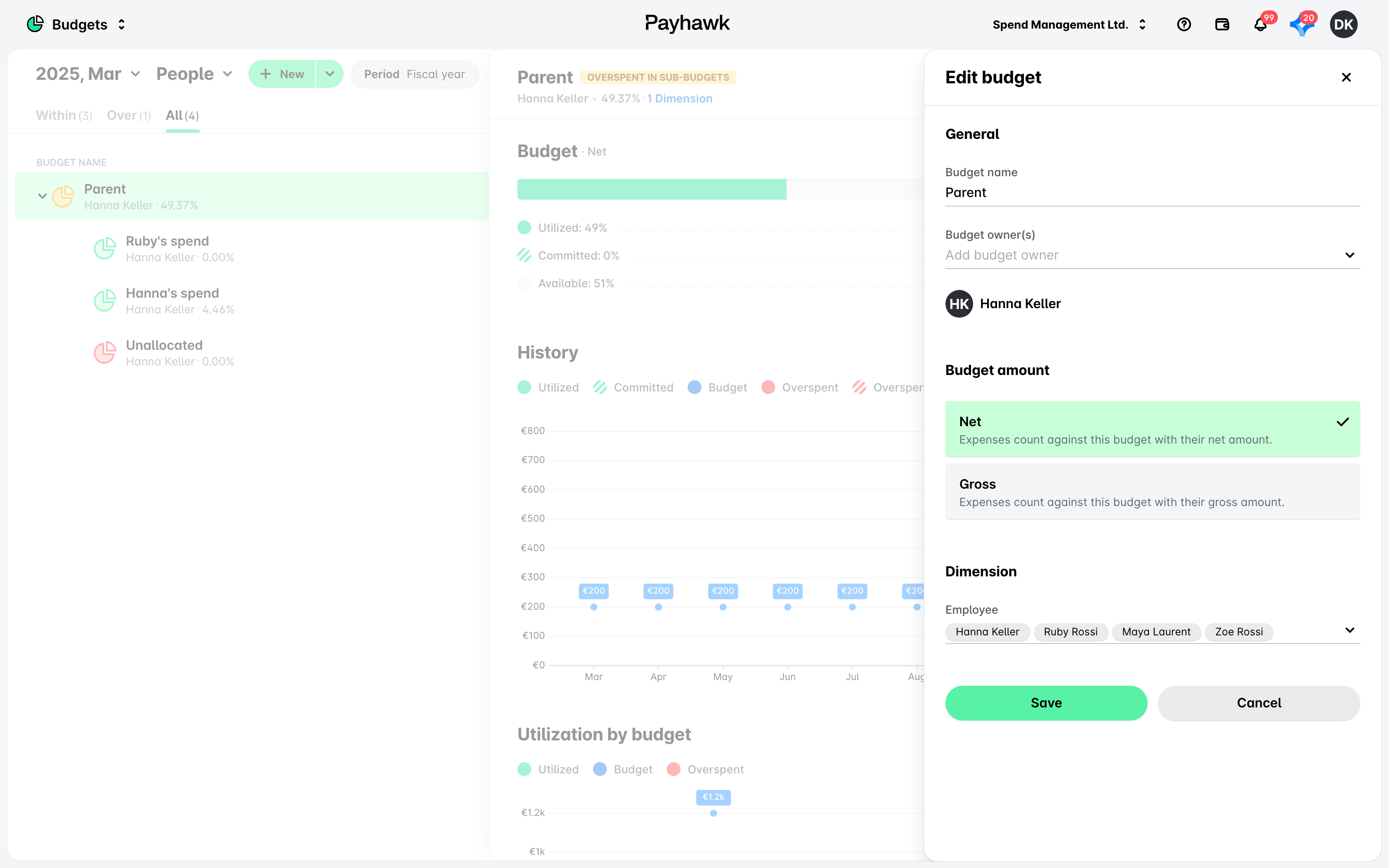Click plus icon on New button
The width and height of the screenshot is (1389, 868).
point(265,74)
